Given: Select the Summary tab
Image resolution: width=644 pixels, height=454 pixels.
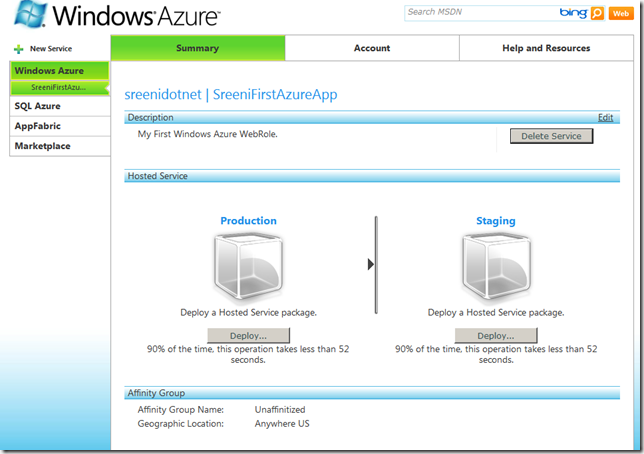Looking at the screenshot, I should pos(197,48).
